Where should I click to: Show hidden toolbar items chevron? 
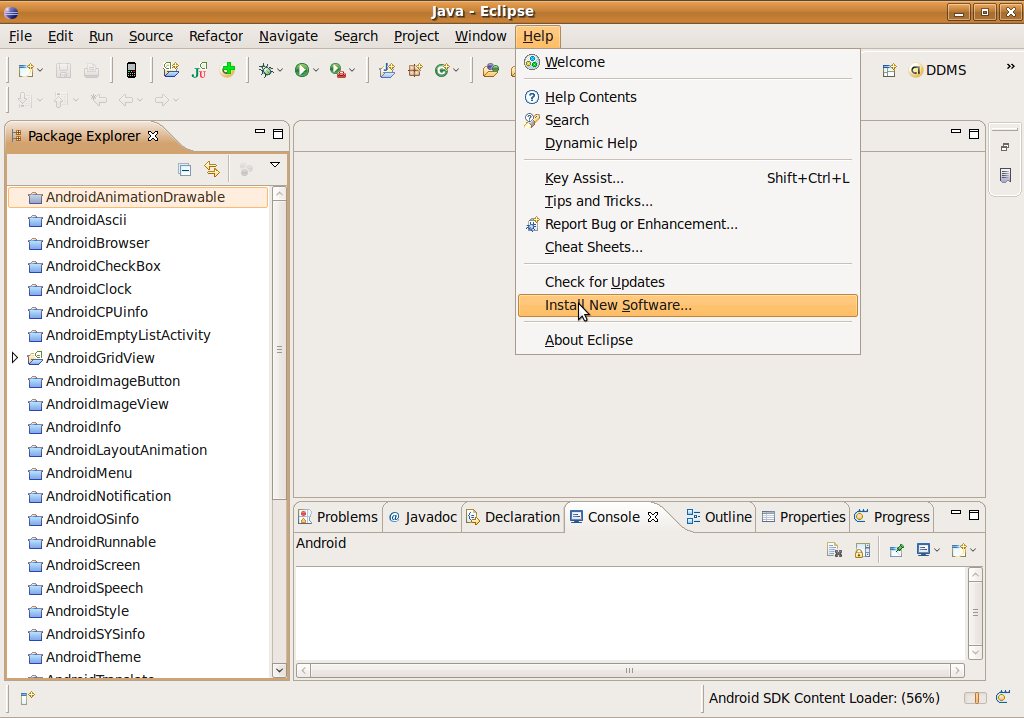[1010, 66]
